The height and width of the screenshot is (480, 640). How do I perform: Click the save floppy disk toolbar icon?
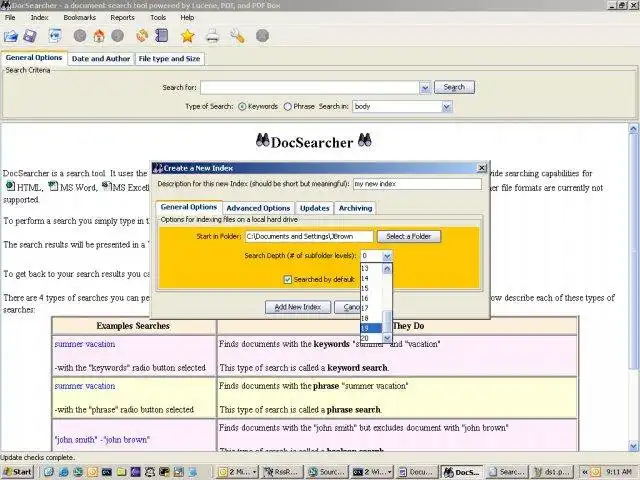[30, 36]
